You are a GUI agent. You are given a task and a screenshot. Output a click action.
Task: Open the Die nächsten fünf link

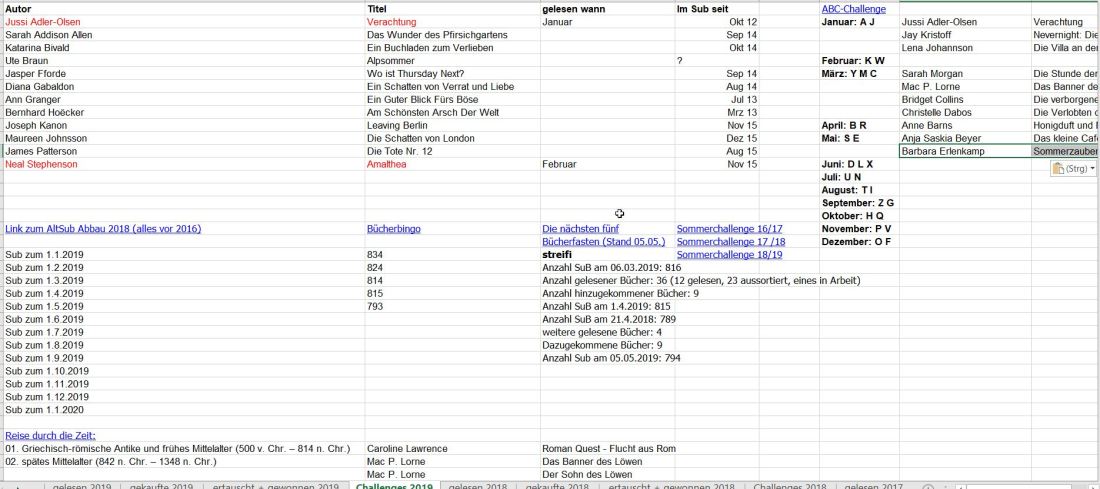click(580, 229)
